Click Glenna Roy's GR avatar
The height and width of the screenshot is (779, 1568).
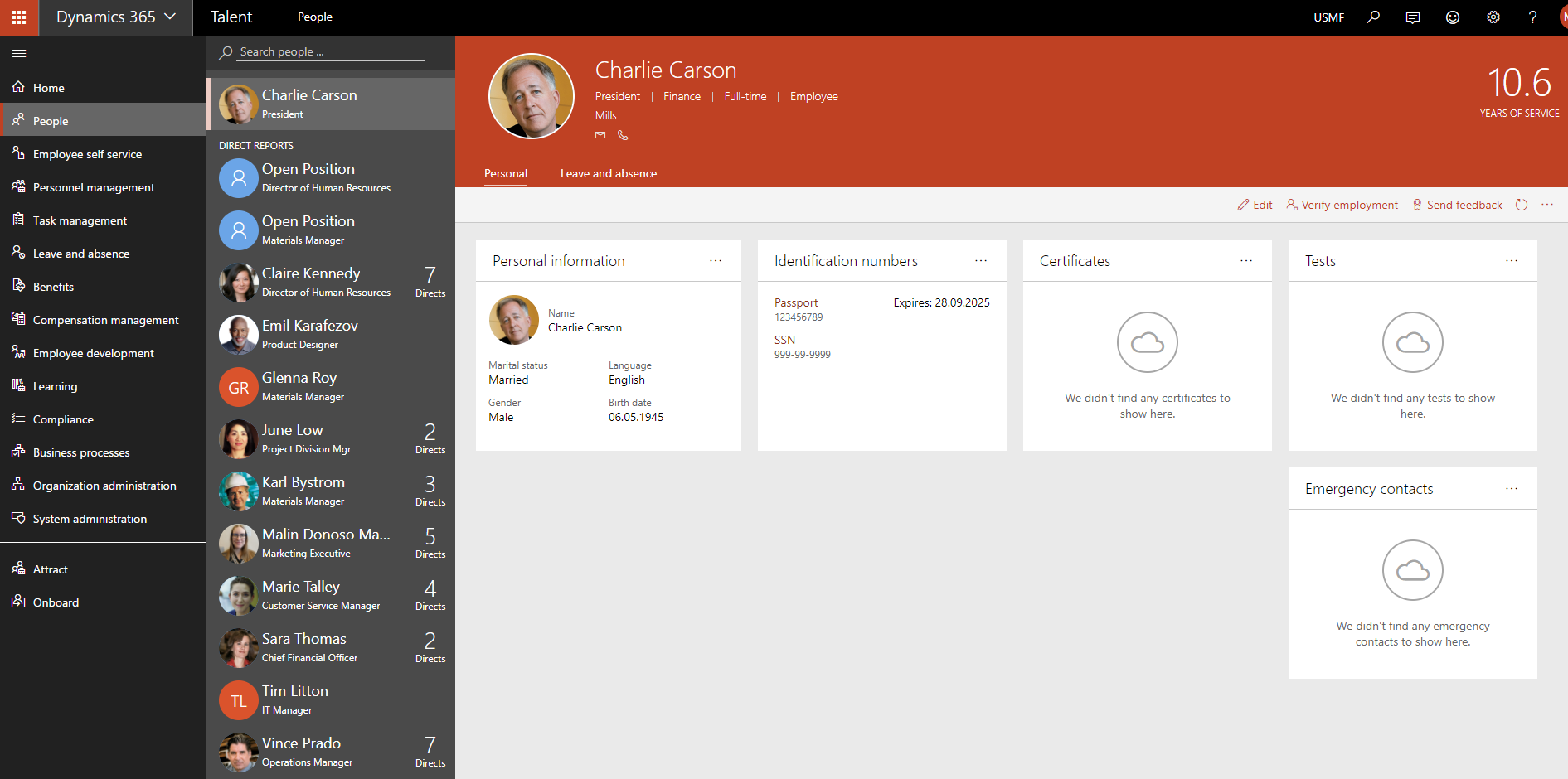coord(239,387)
